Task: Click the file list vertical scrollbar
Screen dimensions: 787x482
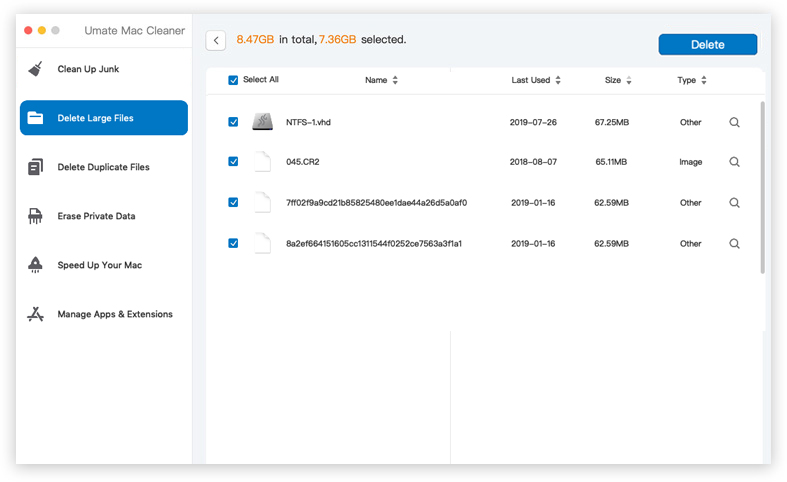Action: [762, 188]
